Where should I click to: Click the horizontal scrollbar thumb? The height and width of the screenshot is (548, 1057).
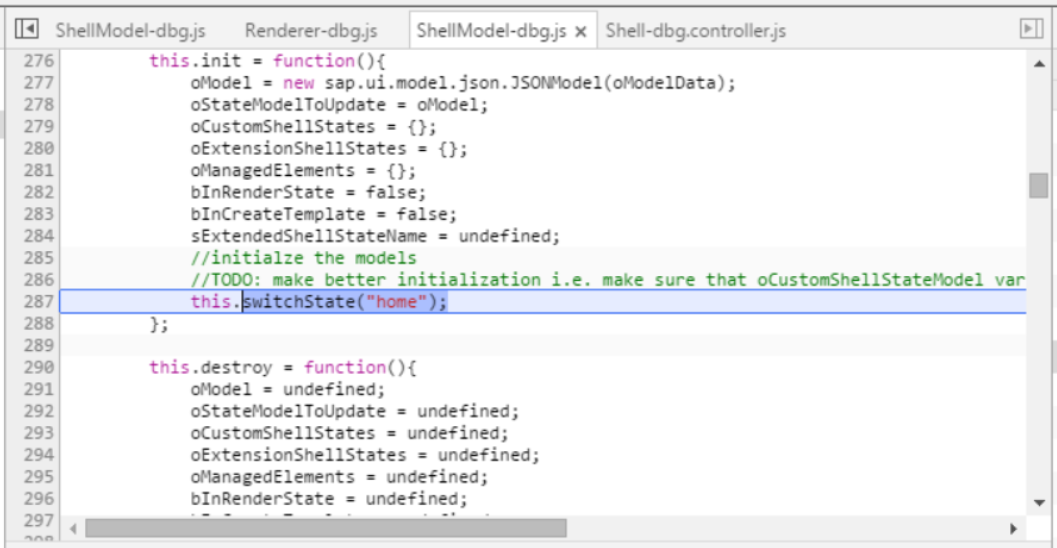pyautogui.click(x=326, y=529)
